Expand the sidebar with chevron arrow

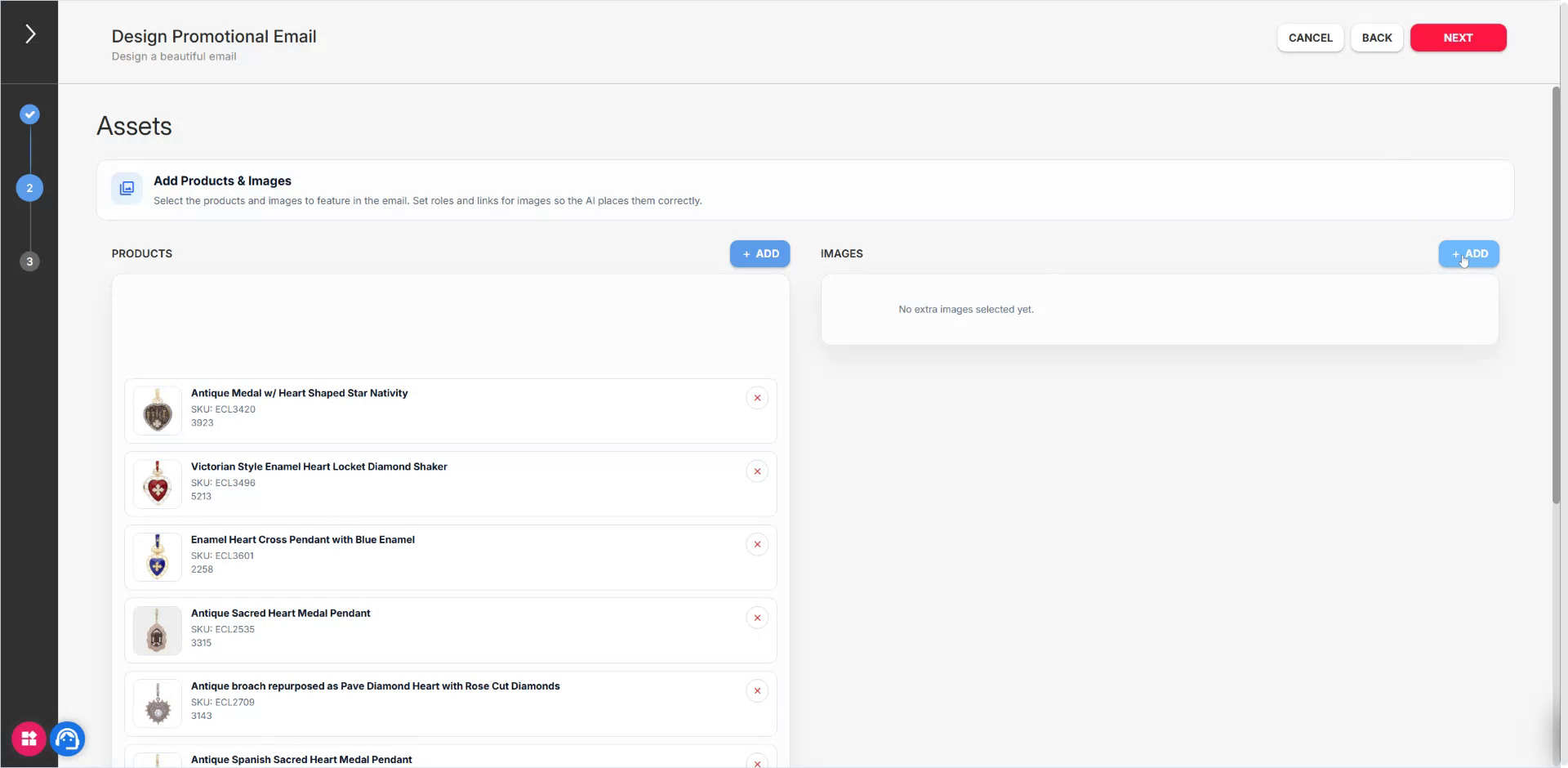click(30, 34)
